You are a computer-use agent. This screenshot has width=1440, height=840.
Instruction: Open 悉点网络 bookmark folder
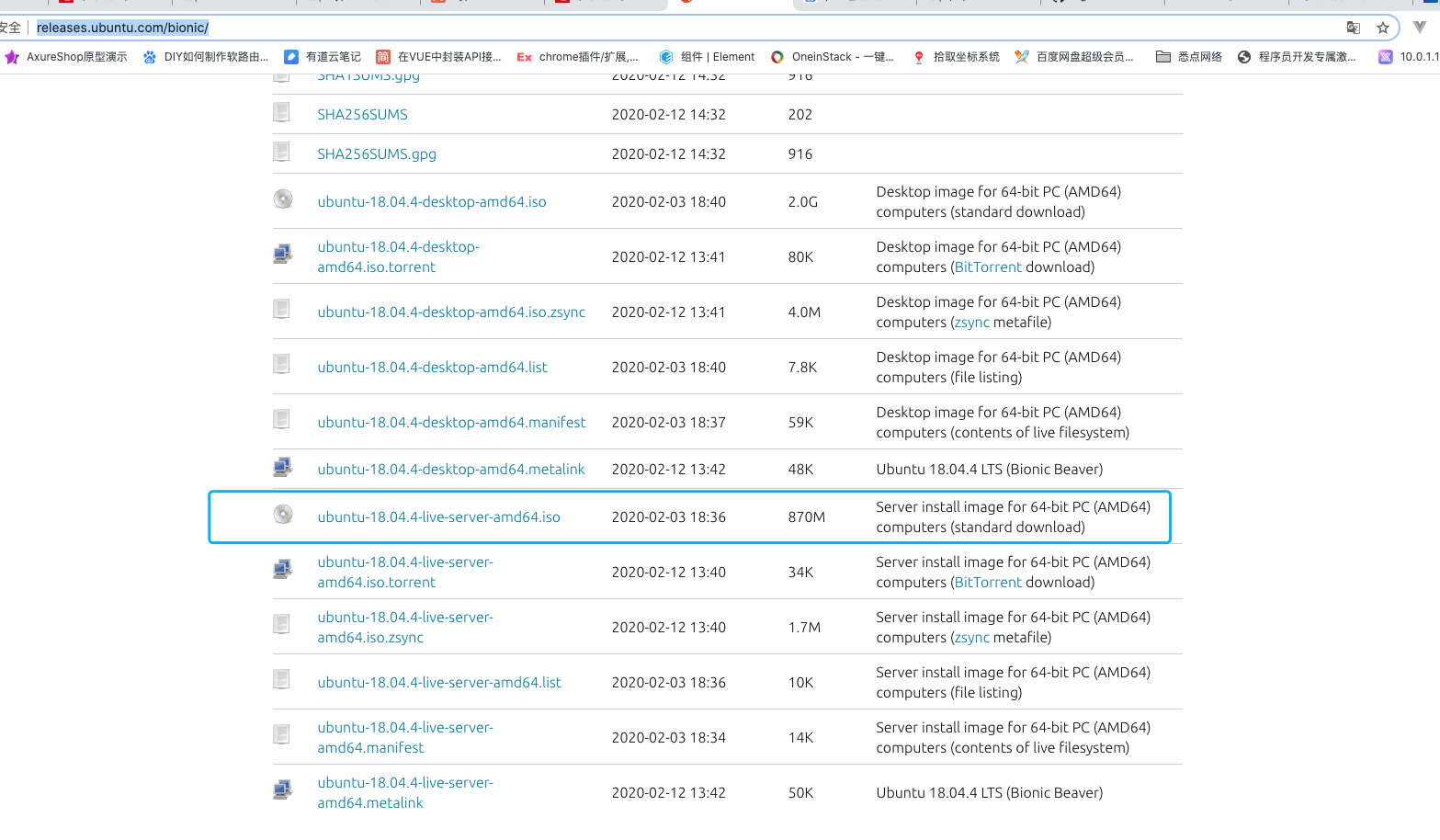1189,57
